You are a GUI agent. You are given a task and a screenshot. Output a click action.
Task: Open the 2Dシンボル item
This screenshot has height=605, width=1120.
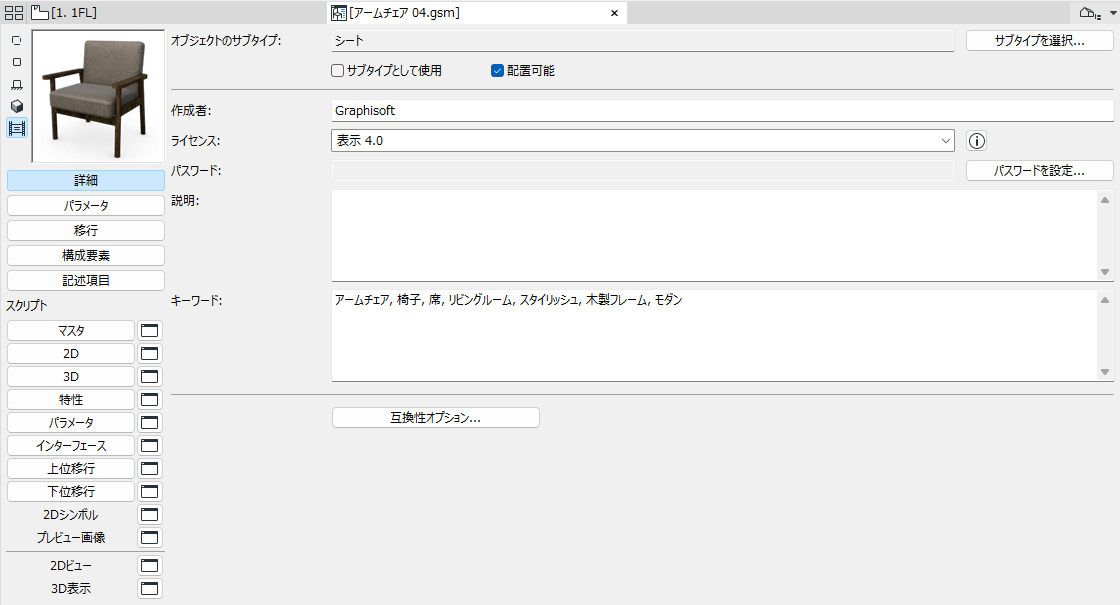click(x=71, y=514)
